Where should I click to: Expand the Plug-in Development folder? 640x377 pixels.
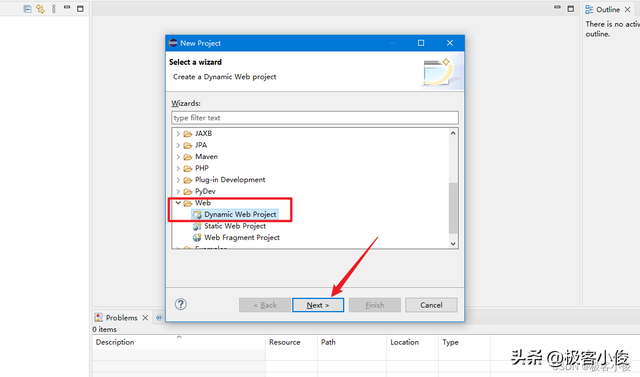tap(178, 180)
